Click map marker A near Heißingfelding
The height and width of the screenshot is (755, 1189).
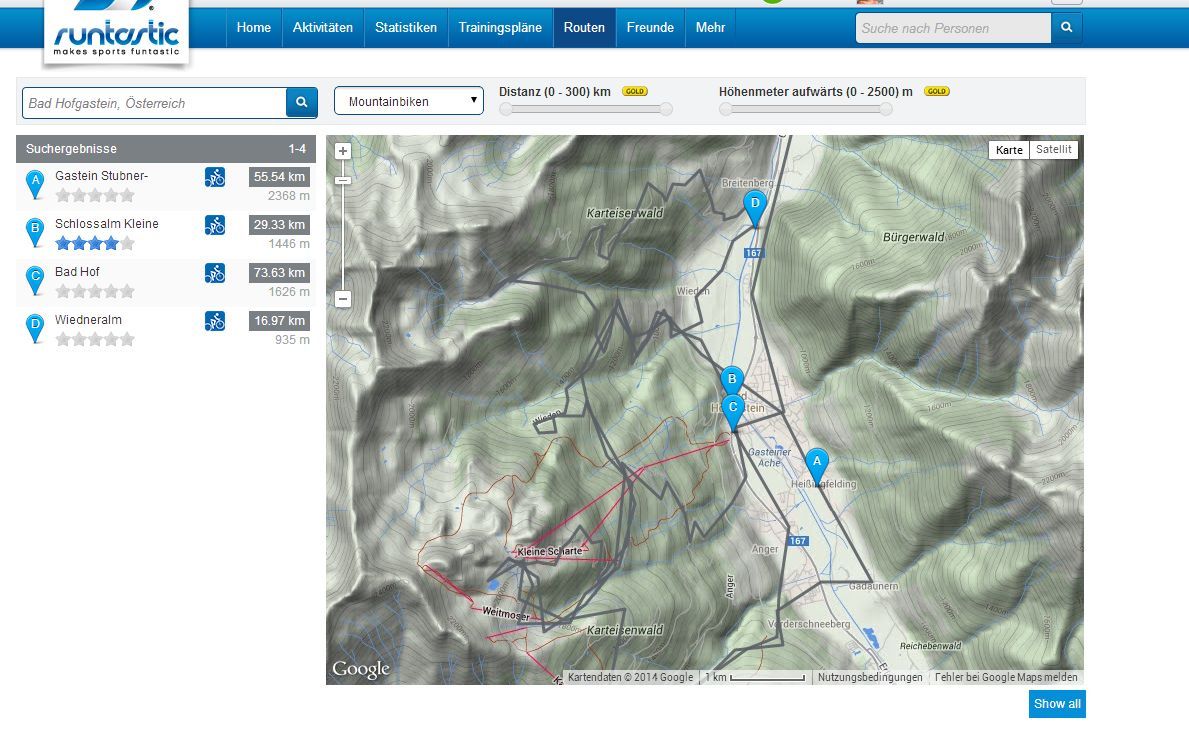(817, 462)
